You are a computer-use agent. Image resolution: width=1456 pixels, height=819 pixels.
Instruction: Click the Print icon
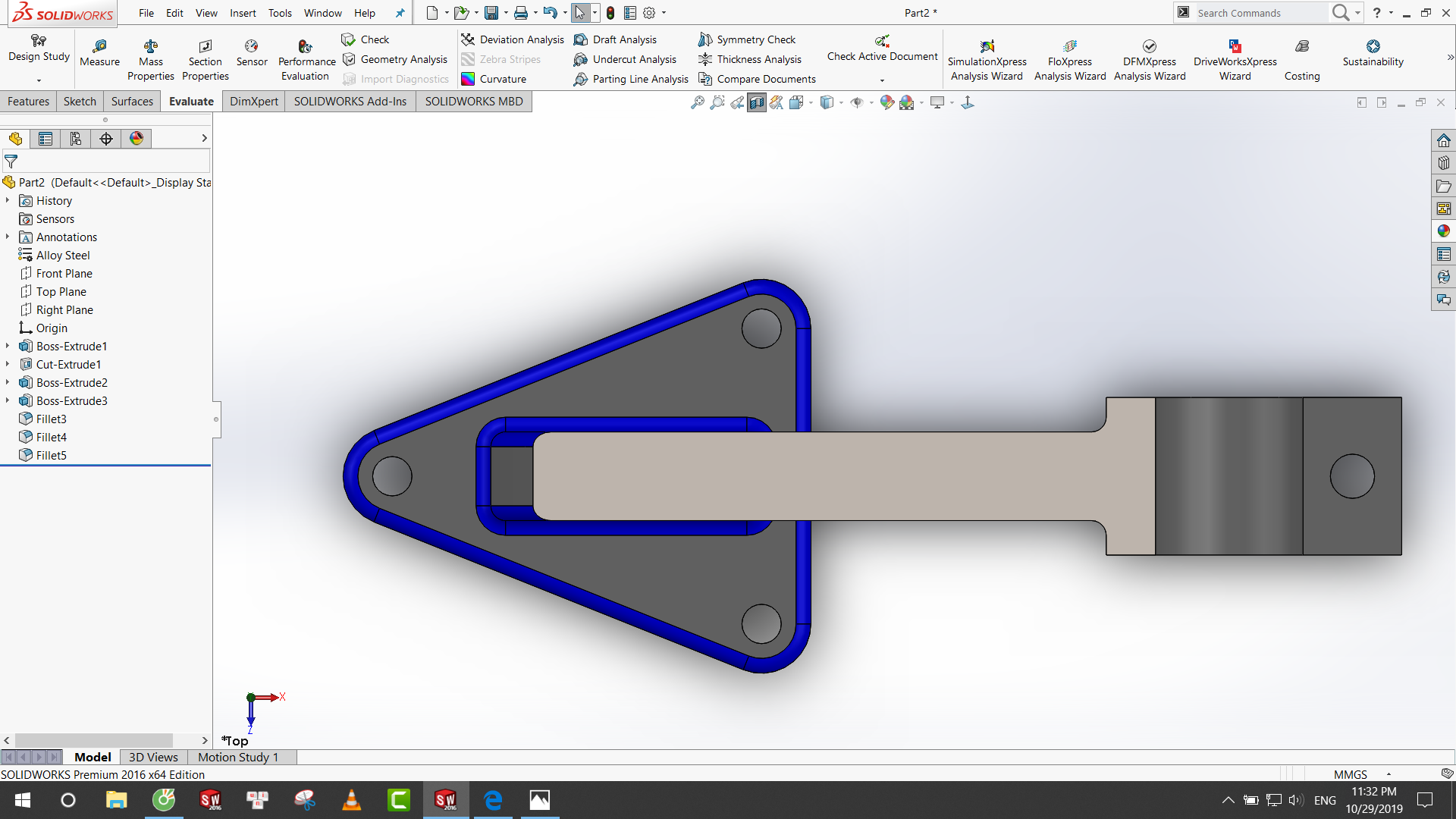click(521, 13)
